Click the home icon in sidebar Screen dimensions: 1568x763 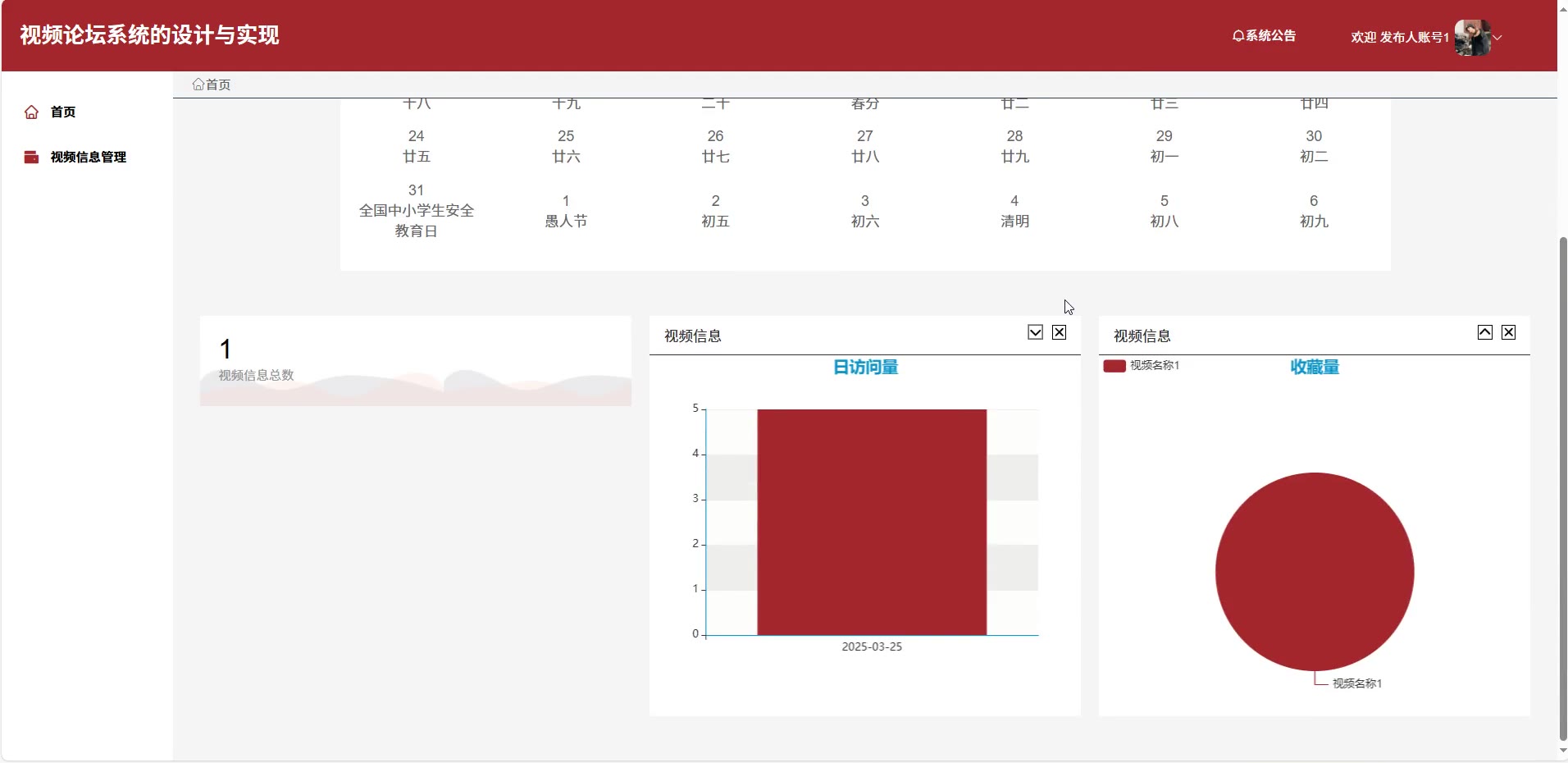pyautogui.click(x=31, y=112)
